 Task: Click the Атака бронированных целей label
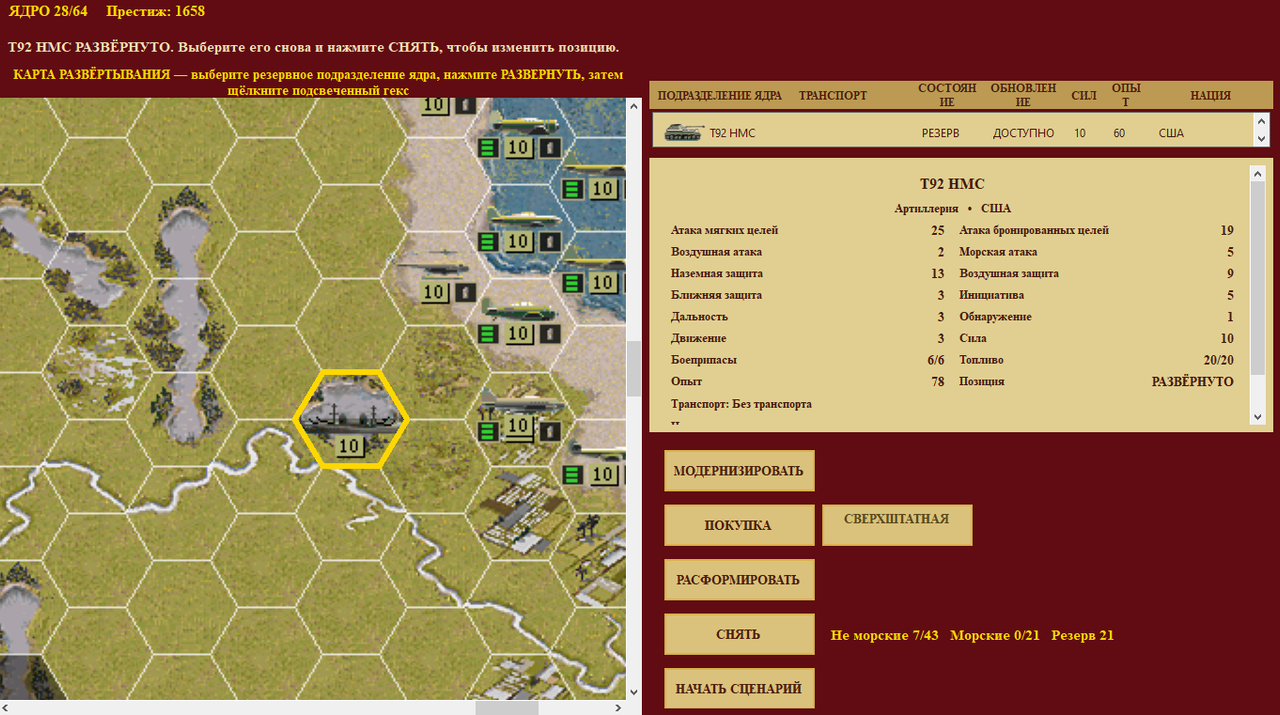(1034, 230)
